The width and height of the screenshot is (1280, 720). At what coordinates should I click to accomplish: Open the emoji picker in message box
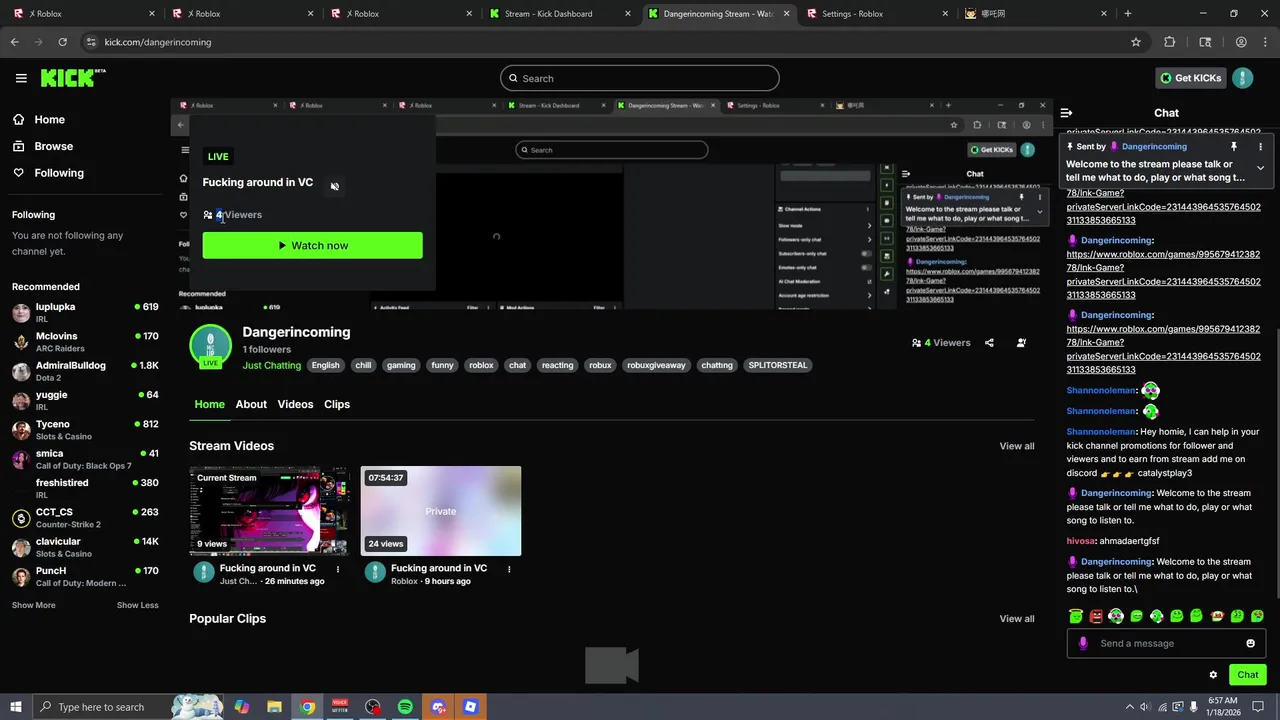tap(1250, 643)
